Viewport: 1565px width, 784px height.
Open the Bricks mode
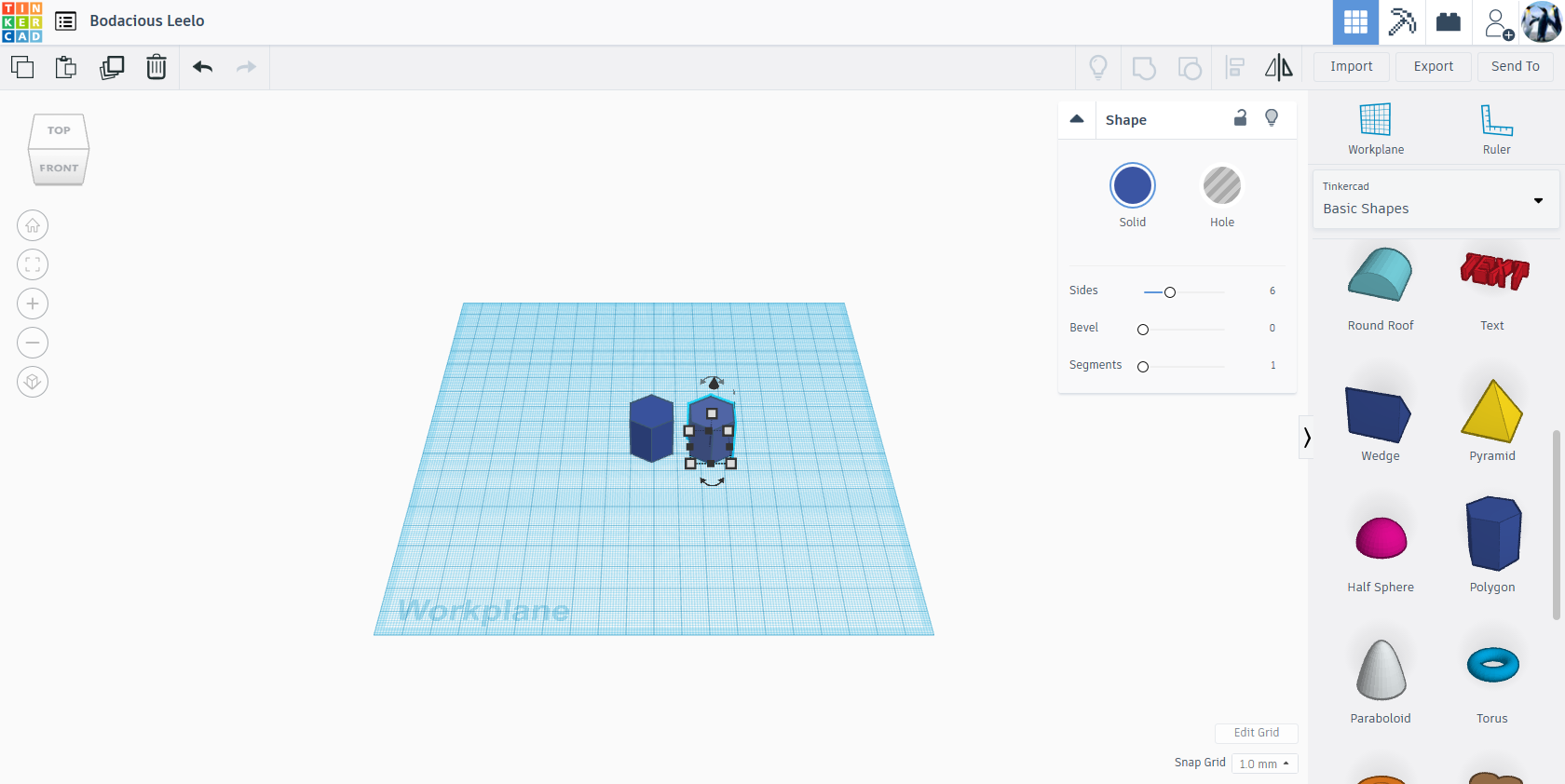coord(1449,22)
